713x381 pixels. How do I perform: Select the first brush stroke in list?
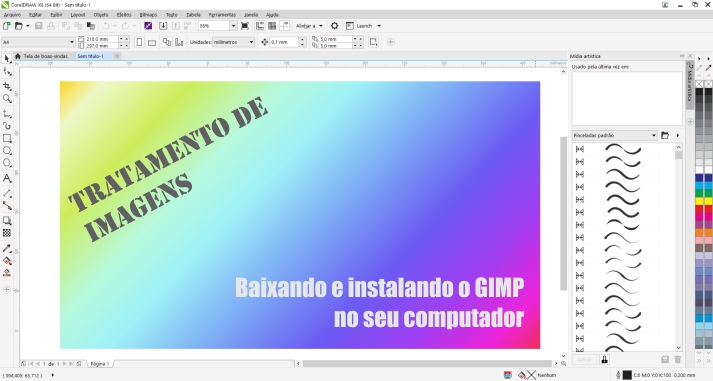(623, 149)
